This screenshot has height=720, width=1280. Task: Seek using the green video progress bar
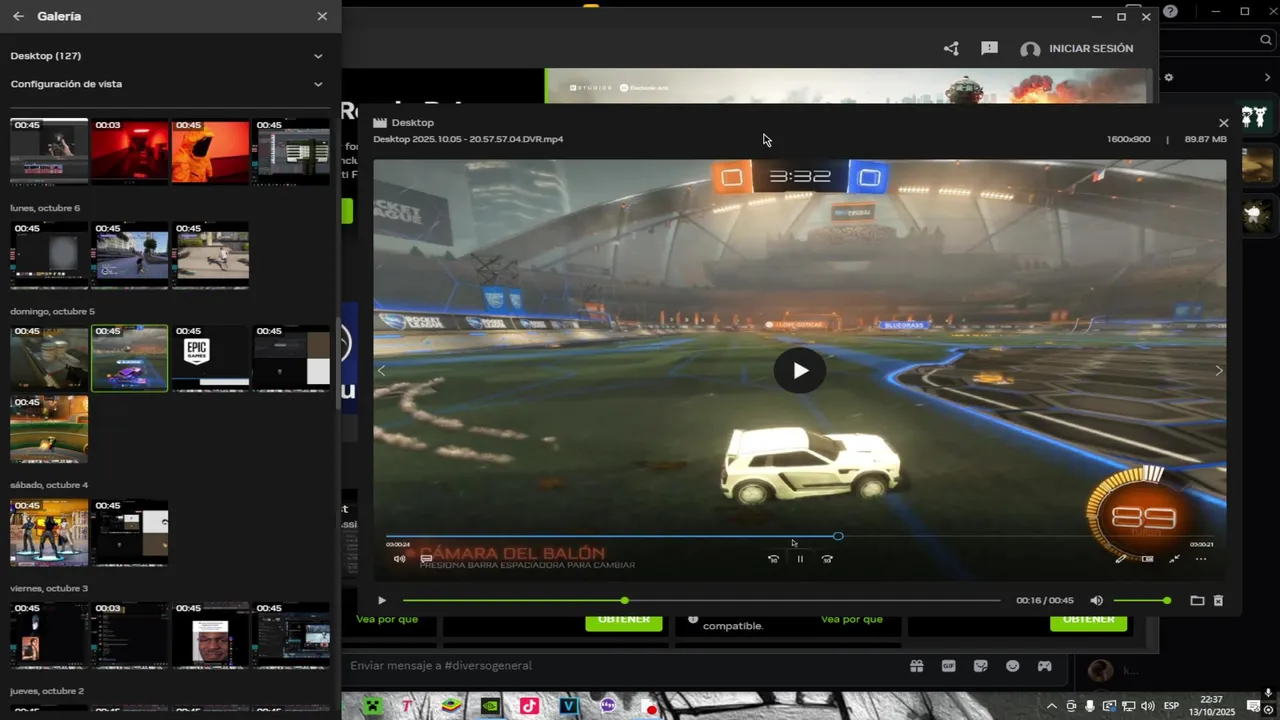click(701, 601)
